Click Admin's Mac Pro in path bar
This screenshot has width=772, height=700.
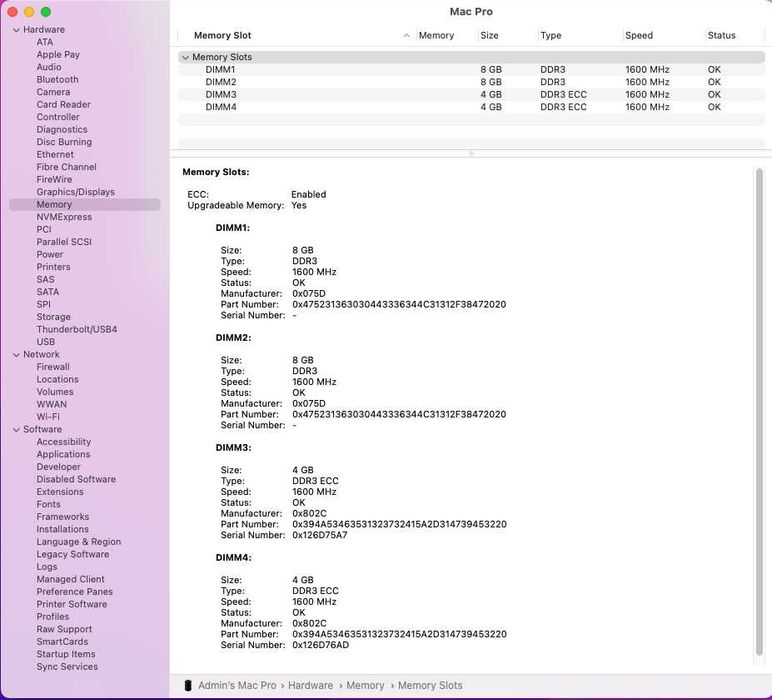click(x=237, y=685)
